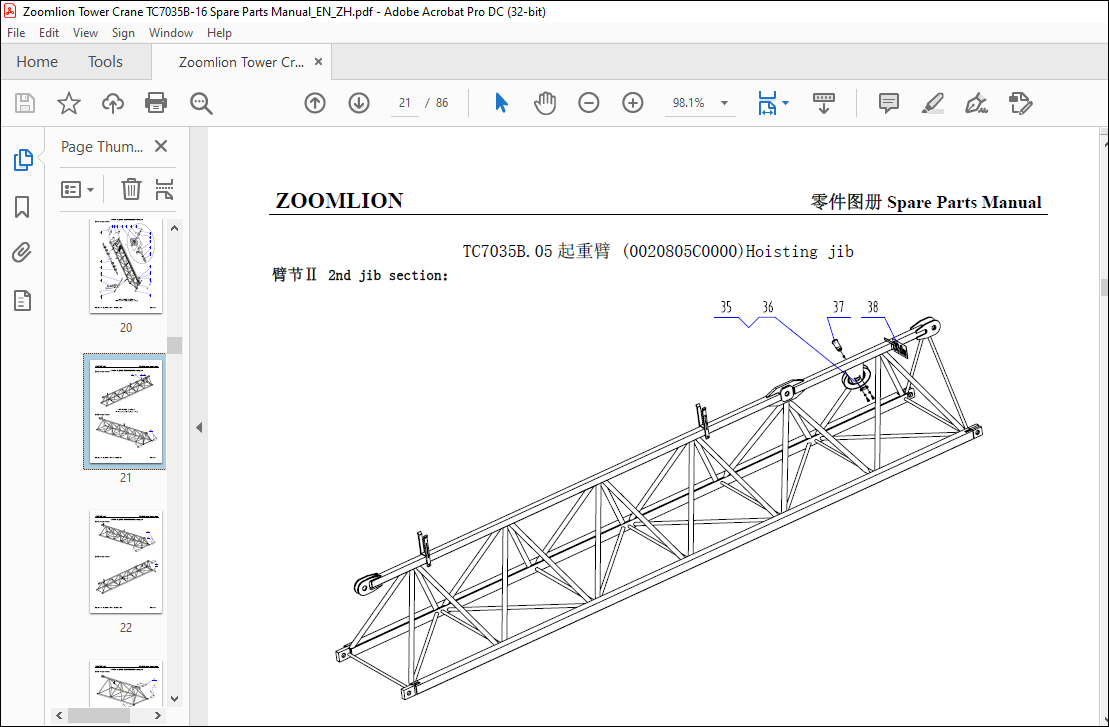Click the Fit page width icon
Image resolution: width=1109 pixels, height=727 pixels.
coord(767,103)
